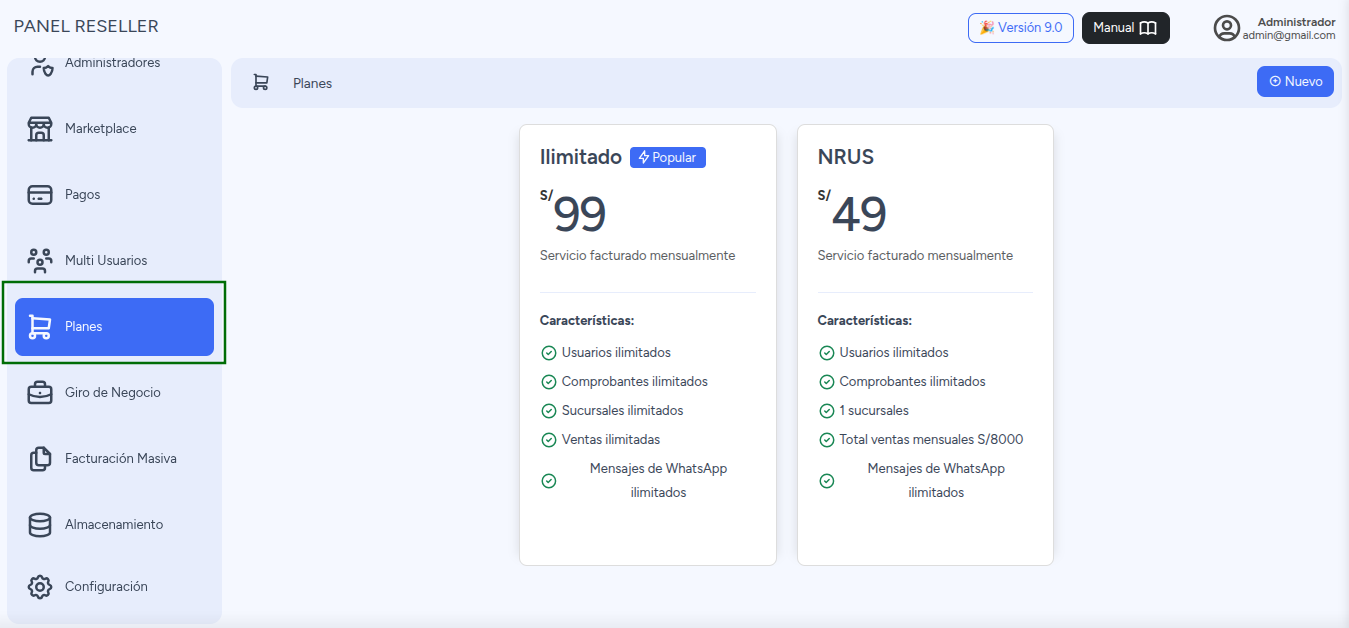
Task: Click the cart icon beside Planes header
Action: point(261,83)
